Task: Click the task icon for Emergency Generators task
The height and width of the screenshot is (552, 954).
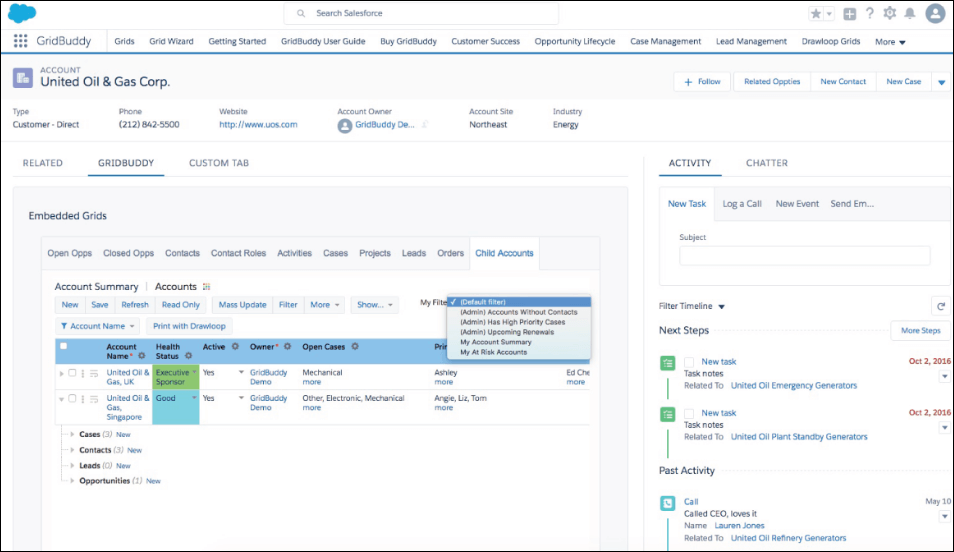Action: point(667,363)
